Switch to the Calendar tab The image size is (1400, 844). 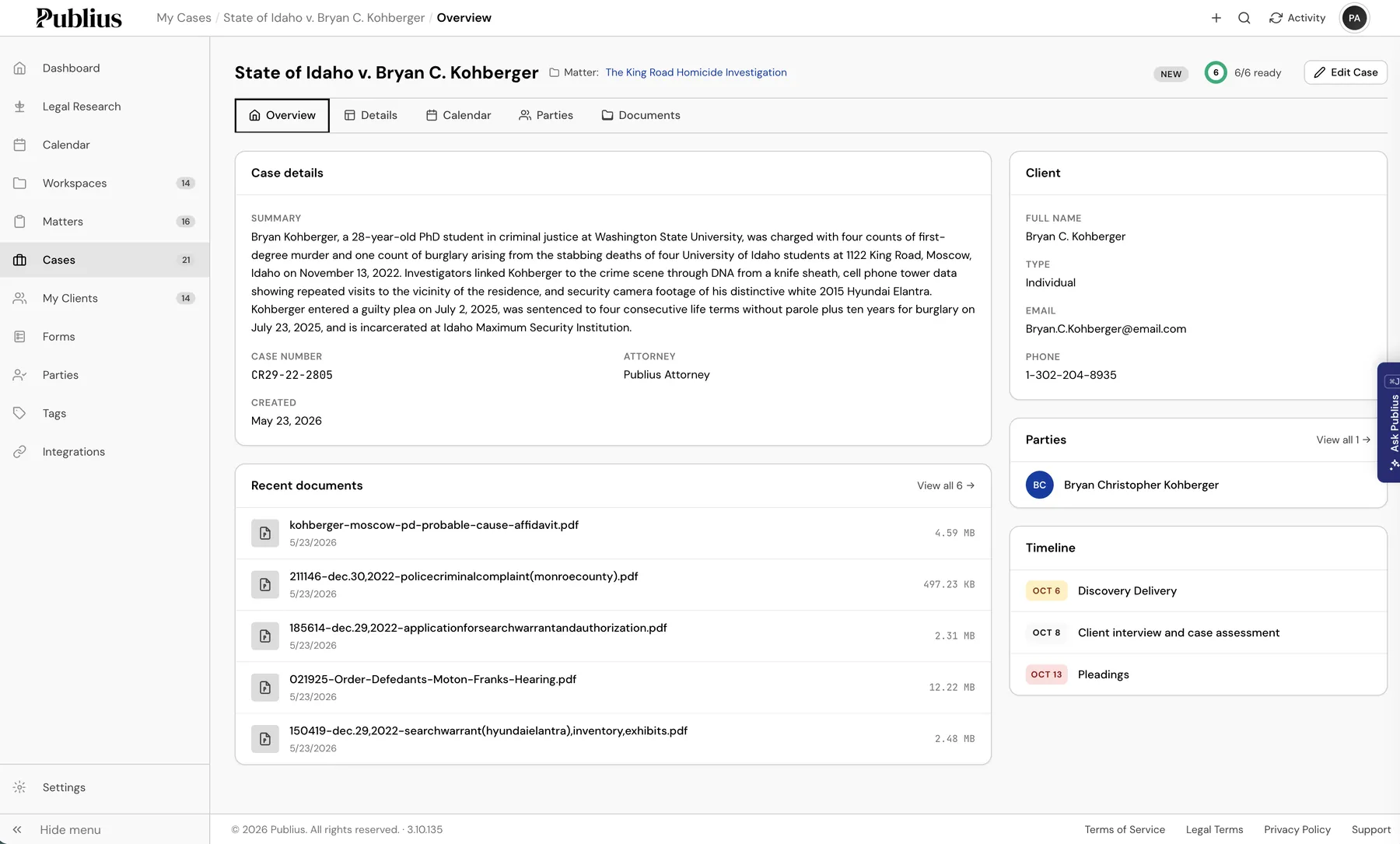pyautogui.click(x=459, y=115)
